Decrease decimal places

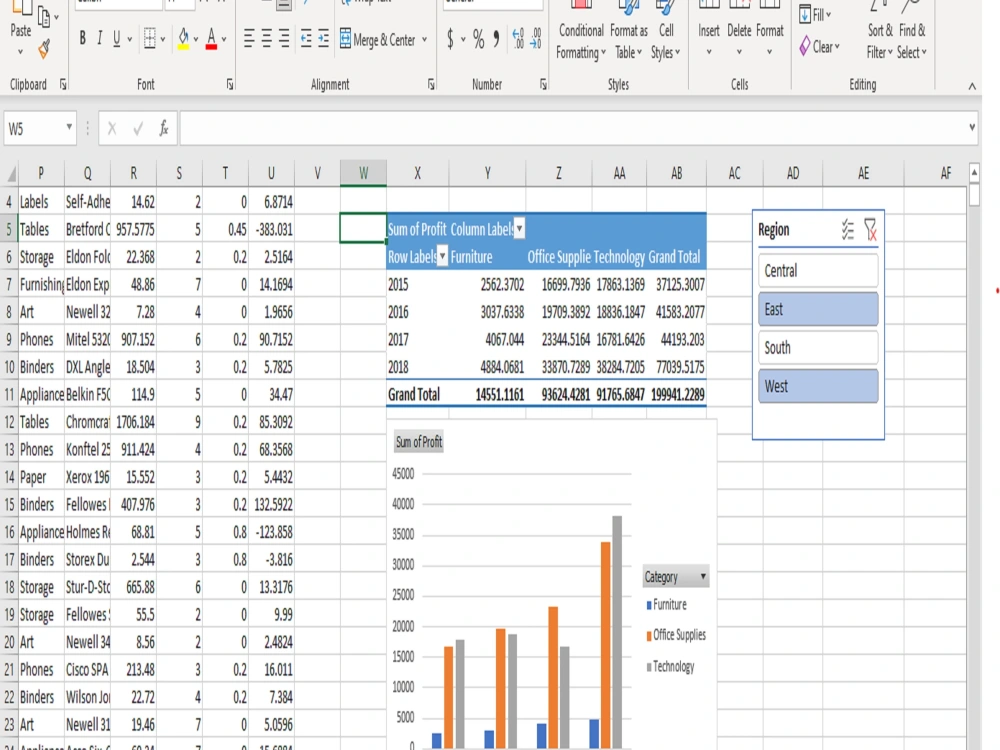coord(536,39)
